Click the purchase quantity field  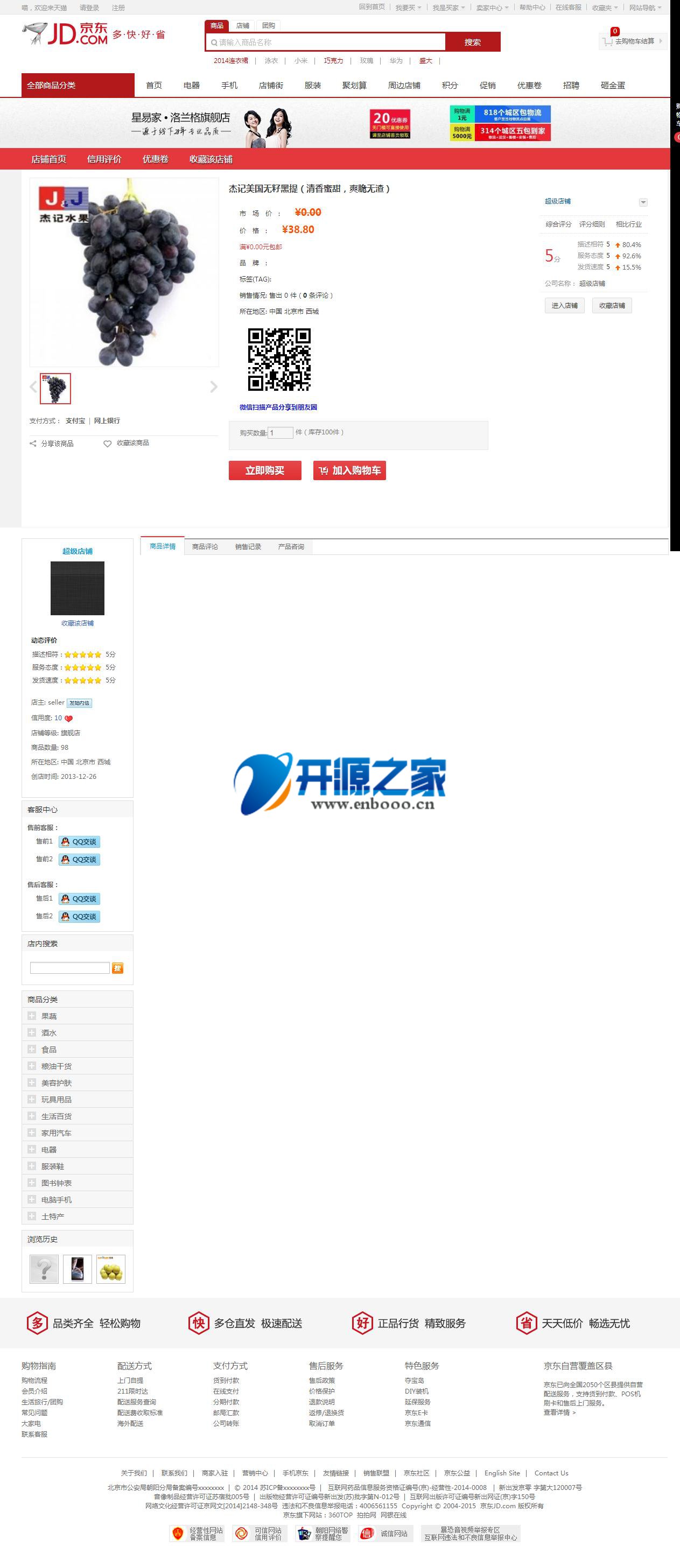pyautogui.click(x=281, y=433)
